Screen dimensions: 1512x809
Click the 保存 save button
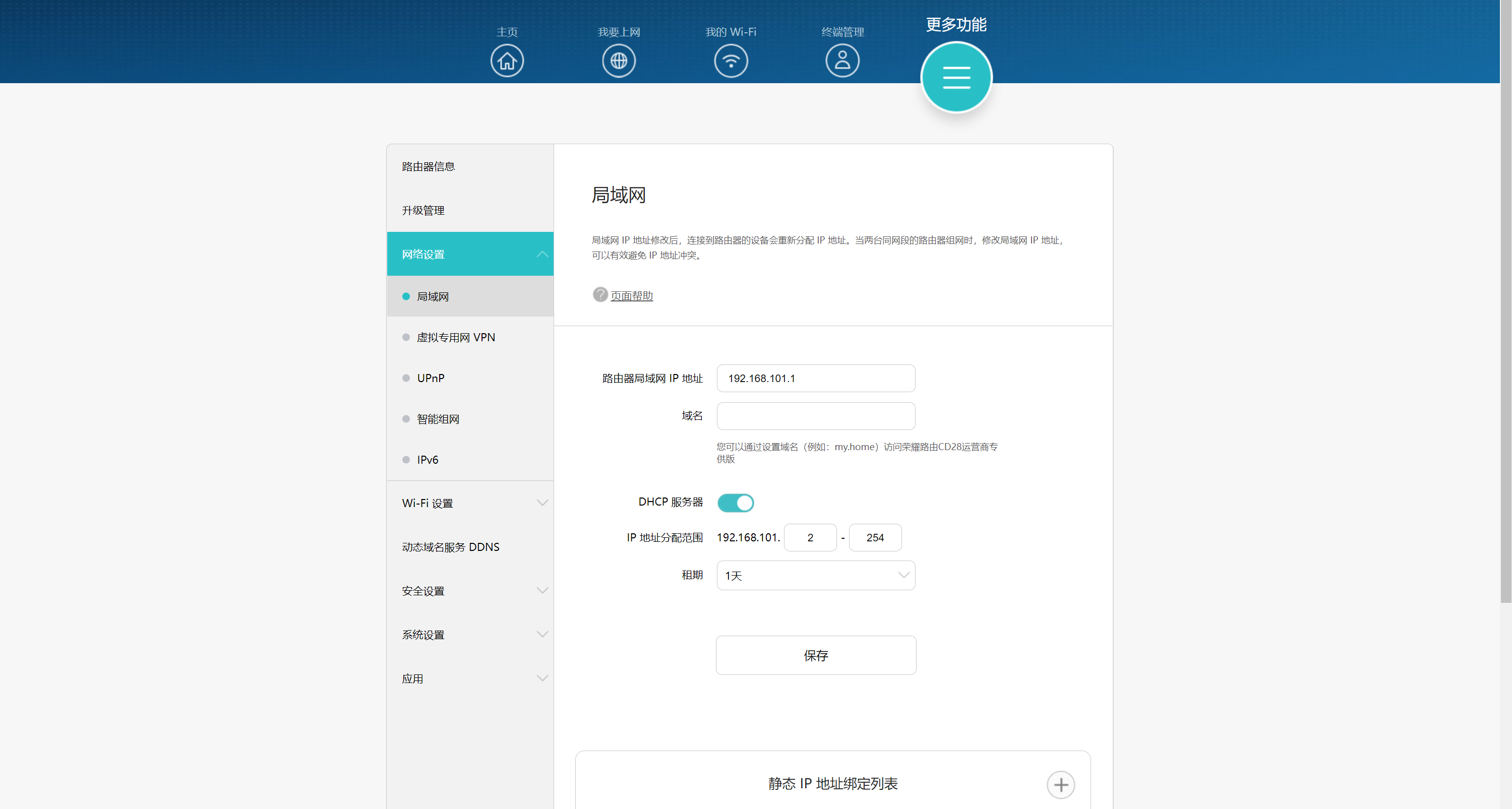815,655
